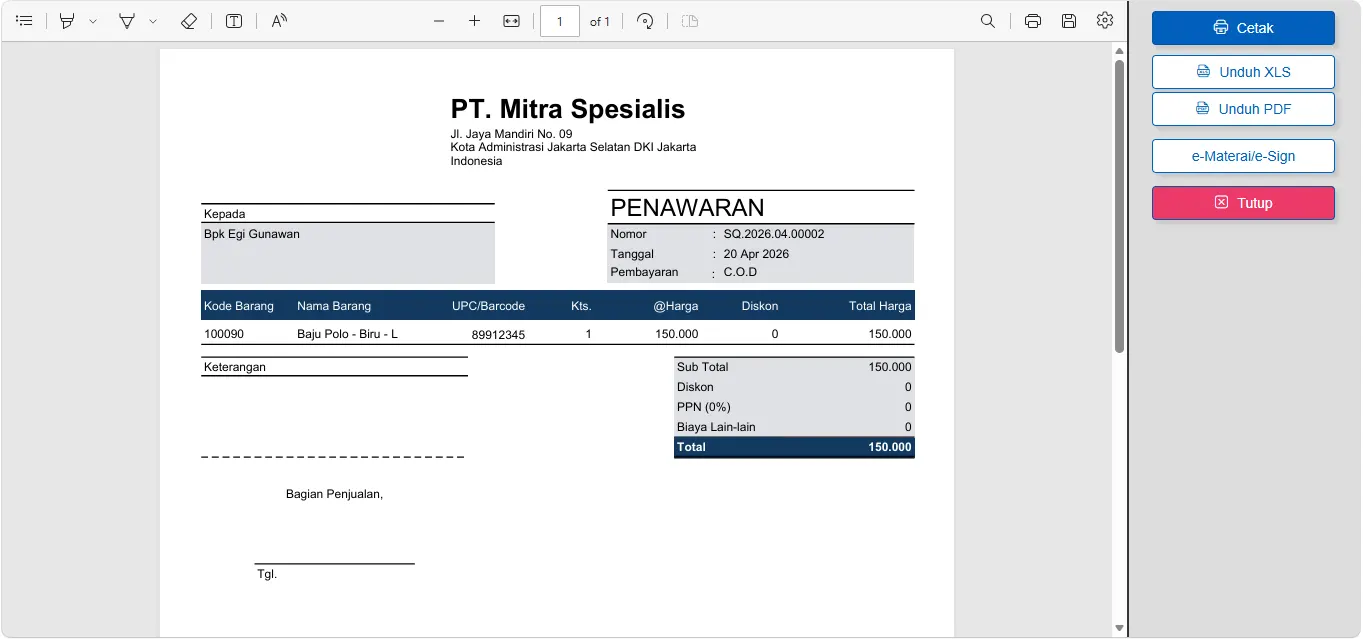Close the preview with Tutup button
This screenshot has width=1363, height=639.
1243,203
